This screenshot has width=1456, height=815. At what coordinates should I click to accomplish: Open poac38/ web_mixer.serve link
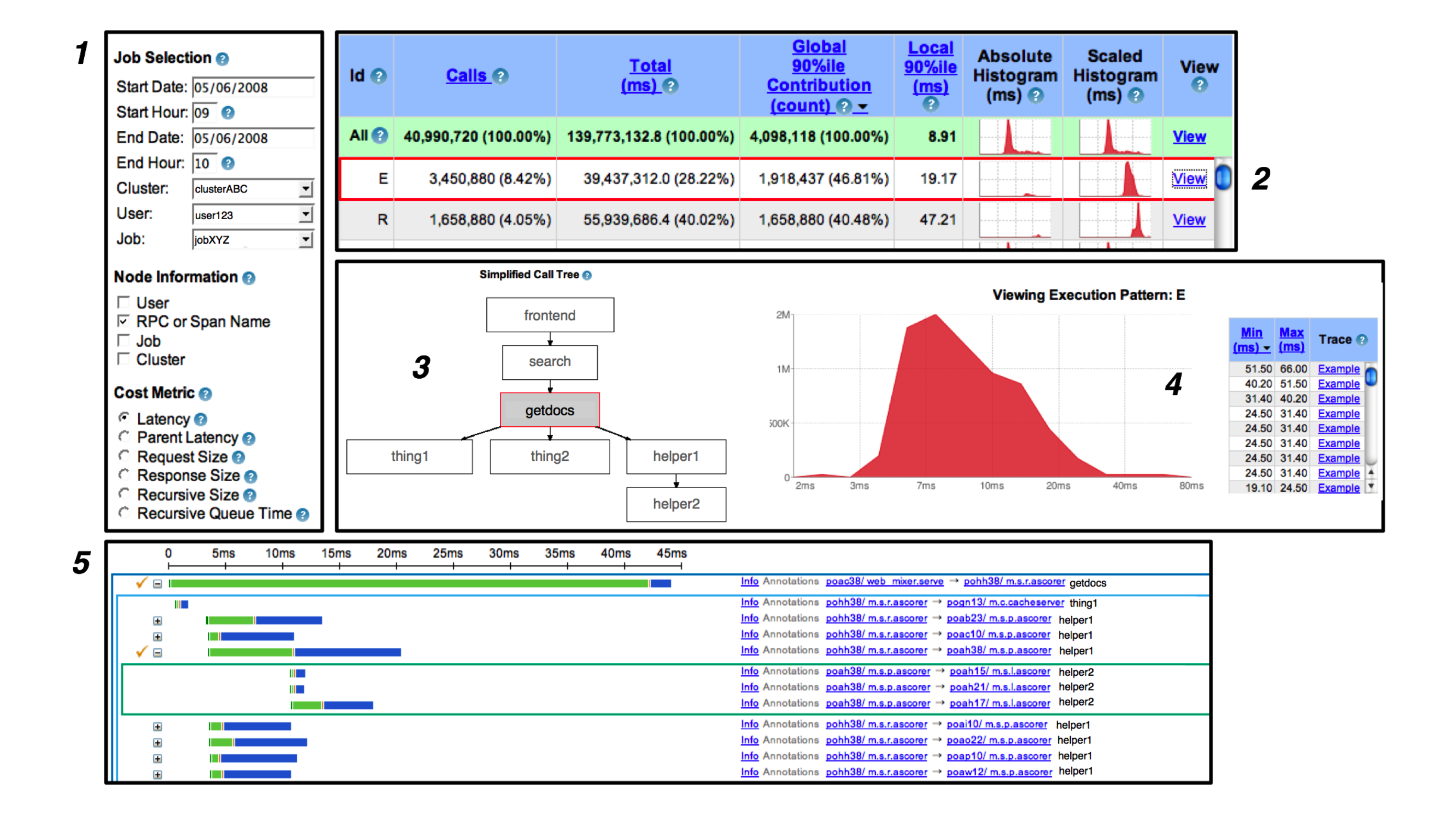click(x=884, y=582)
